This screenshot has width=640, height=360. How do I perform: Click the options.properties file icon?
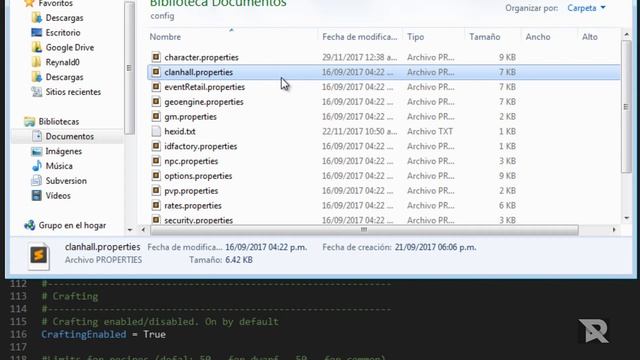tap(156, 176)
